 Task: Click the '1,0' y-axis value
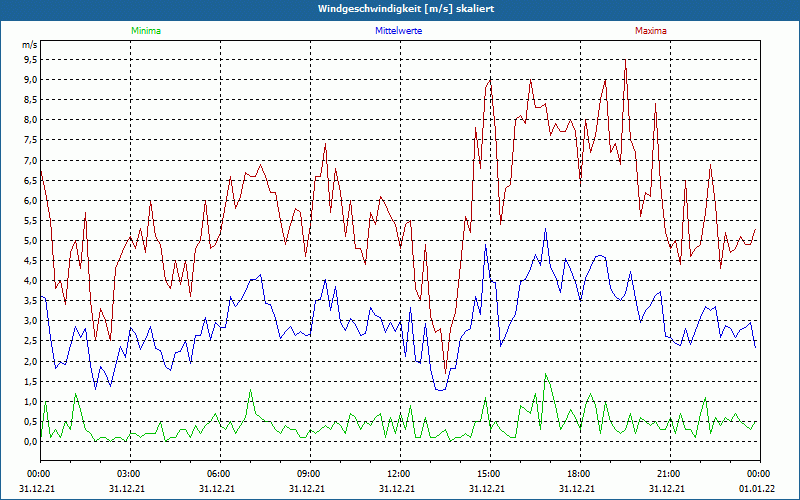[x=31, y=402]
